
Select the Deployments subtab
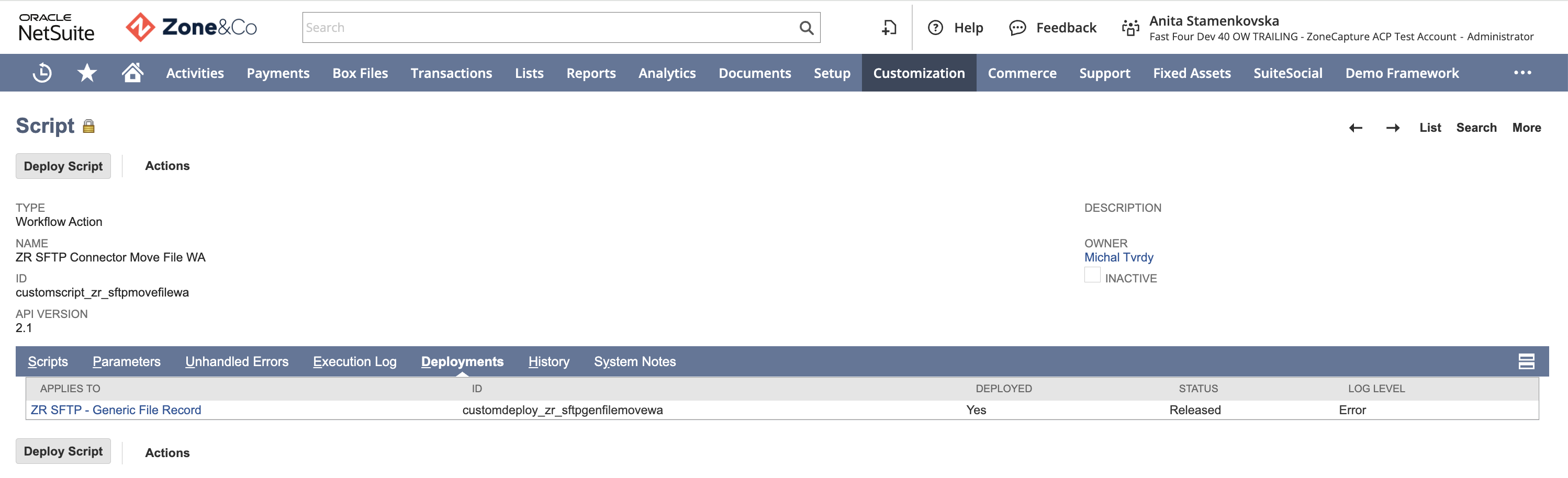pos(463,362)
